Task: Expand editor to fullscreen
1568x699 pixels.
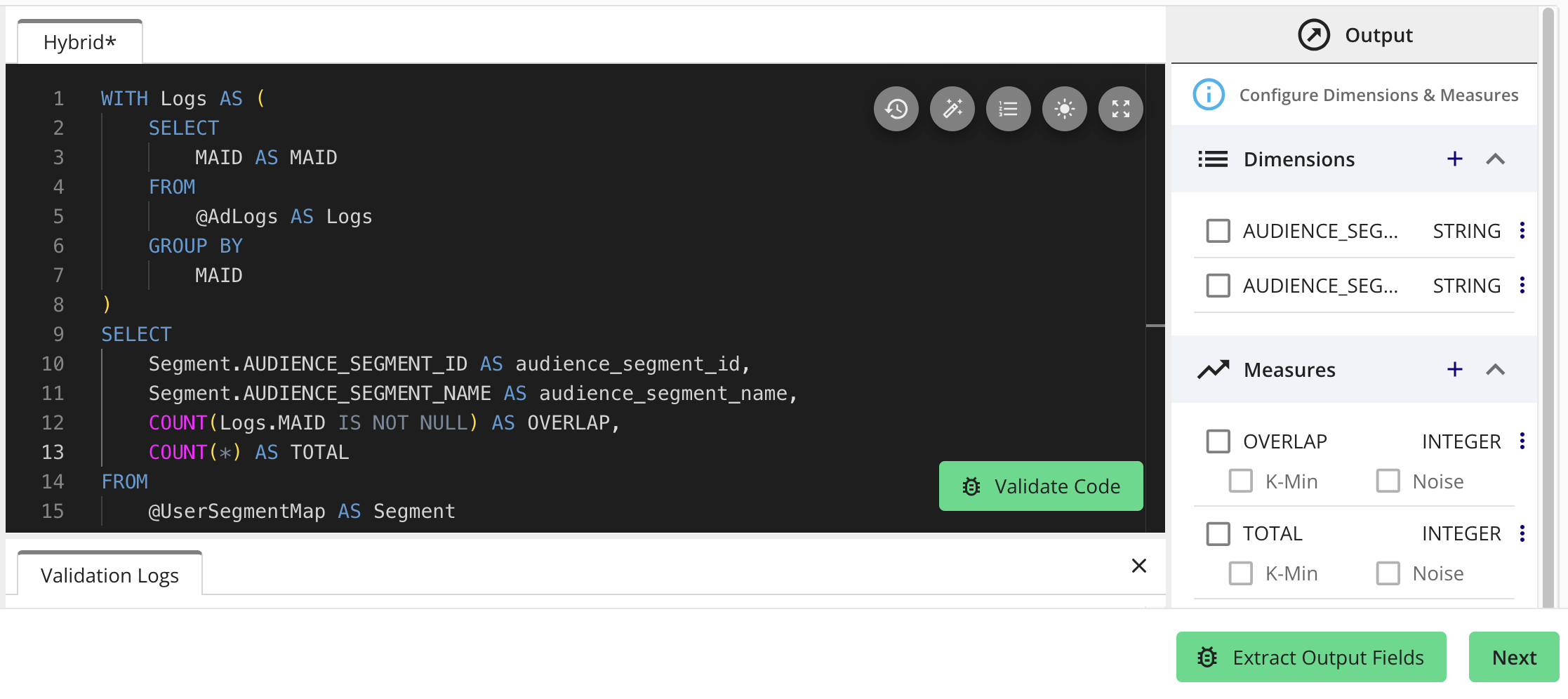Action: (x=1120, y=109)
